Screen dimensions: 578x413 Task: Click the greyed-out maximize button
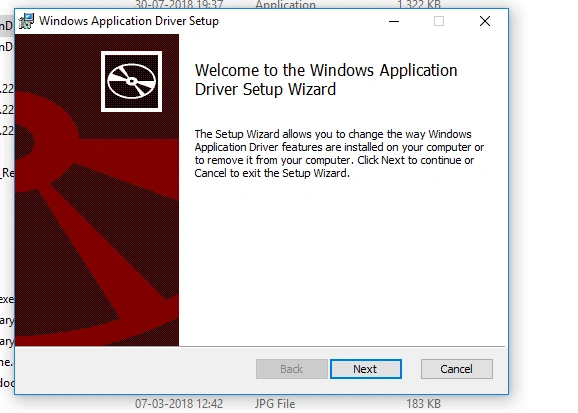point(439,21)
